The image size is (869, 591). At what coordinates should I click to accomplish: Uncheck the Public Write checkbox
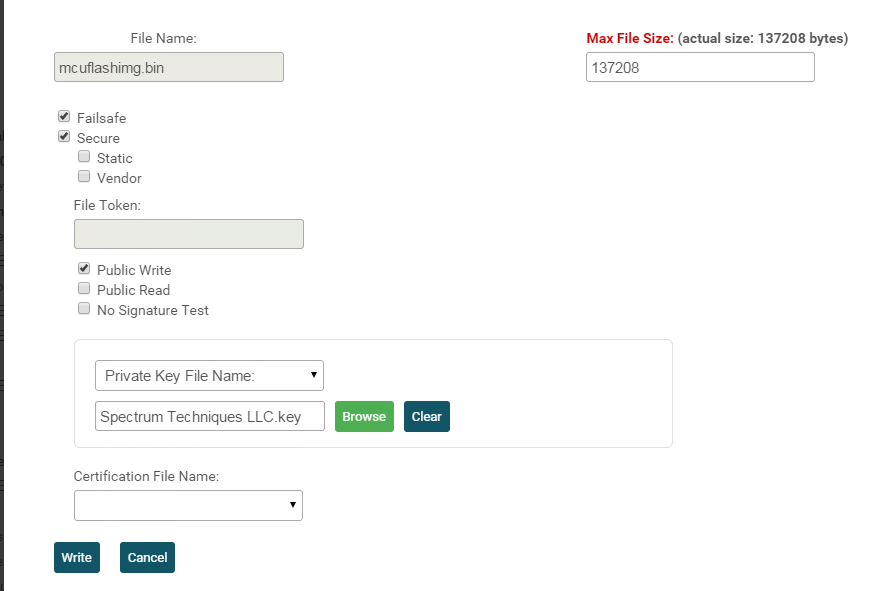(x=84, y=269)
